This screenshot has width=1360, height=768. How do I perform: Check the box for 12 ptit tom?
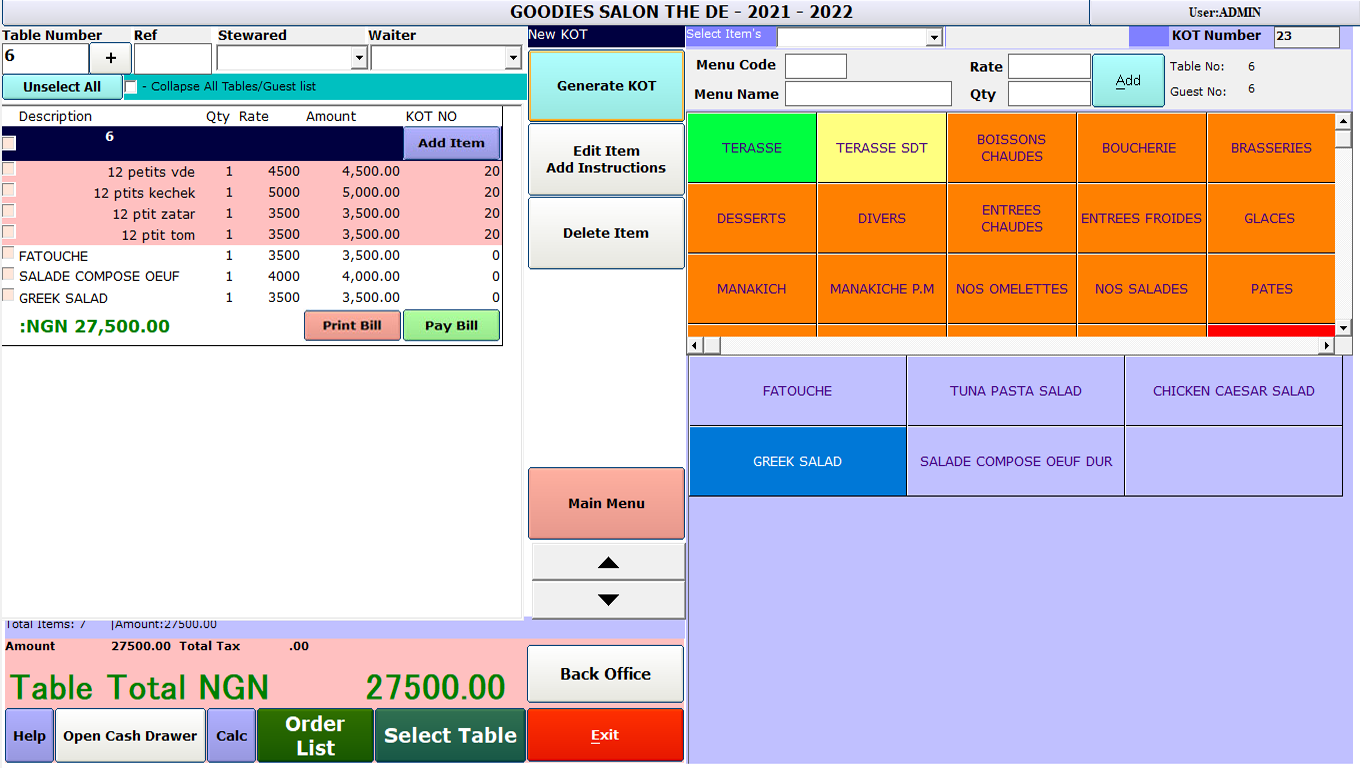click(x=9, y=233)
